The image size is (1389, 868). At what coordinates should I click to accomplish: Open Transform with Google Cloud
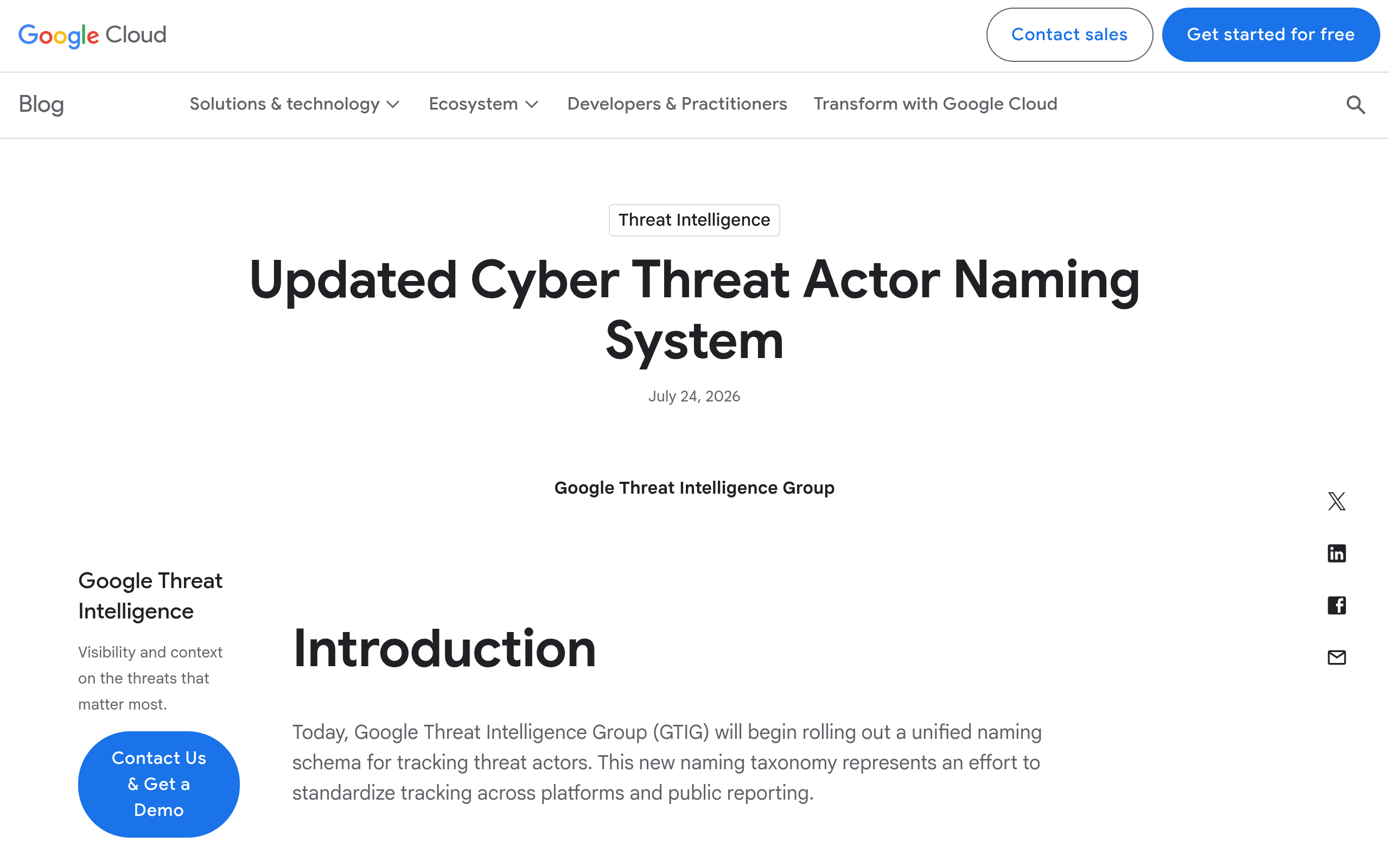tap(935, 104)
